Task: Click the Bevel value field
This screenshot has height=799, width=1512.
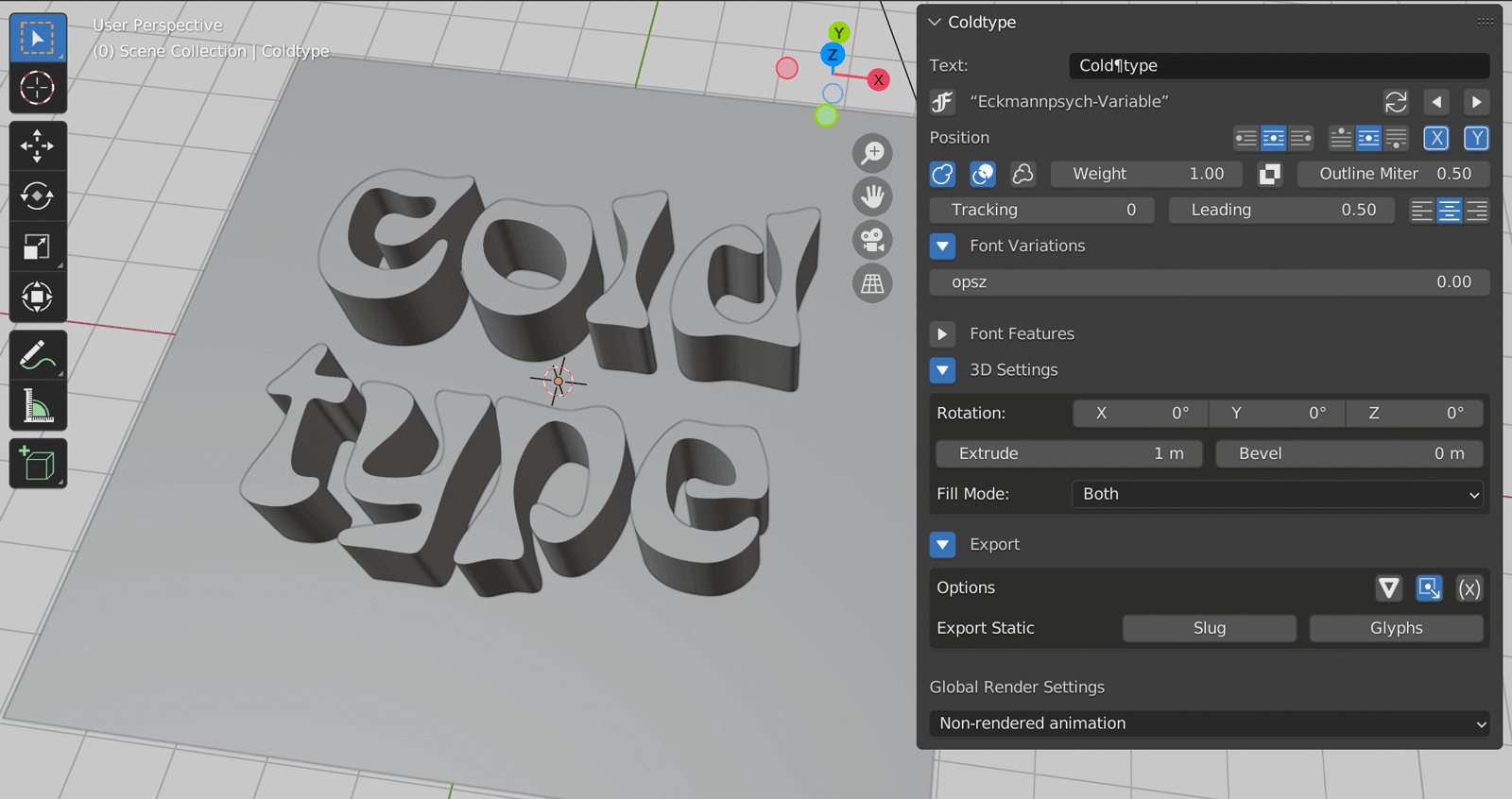Action: click(x=1349, y=454)
